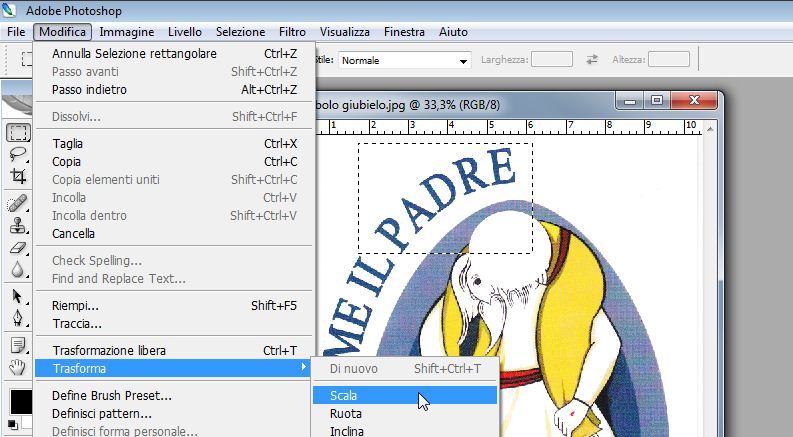Choose Definisci pattern...
Viewport: 793px width, 437px height.
click(x=174, y=414)
